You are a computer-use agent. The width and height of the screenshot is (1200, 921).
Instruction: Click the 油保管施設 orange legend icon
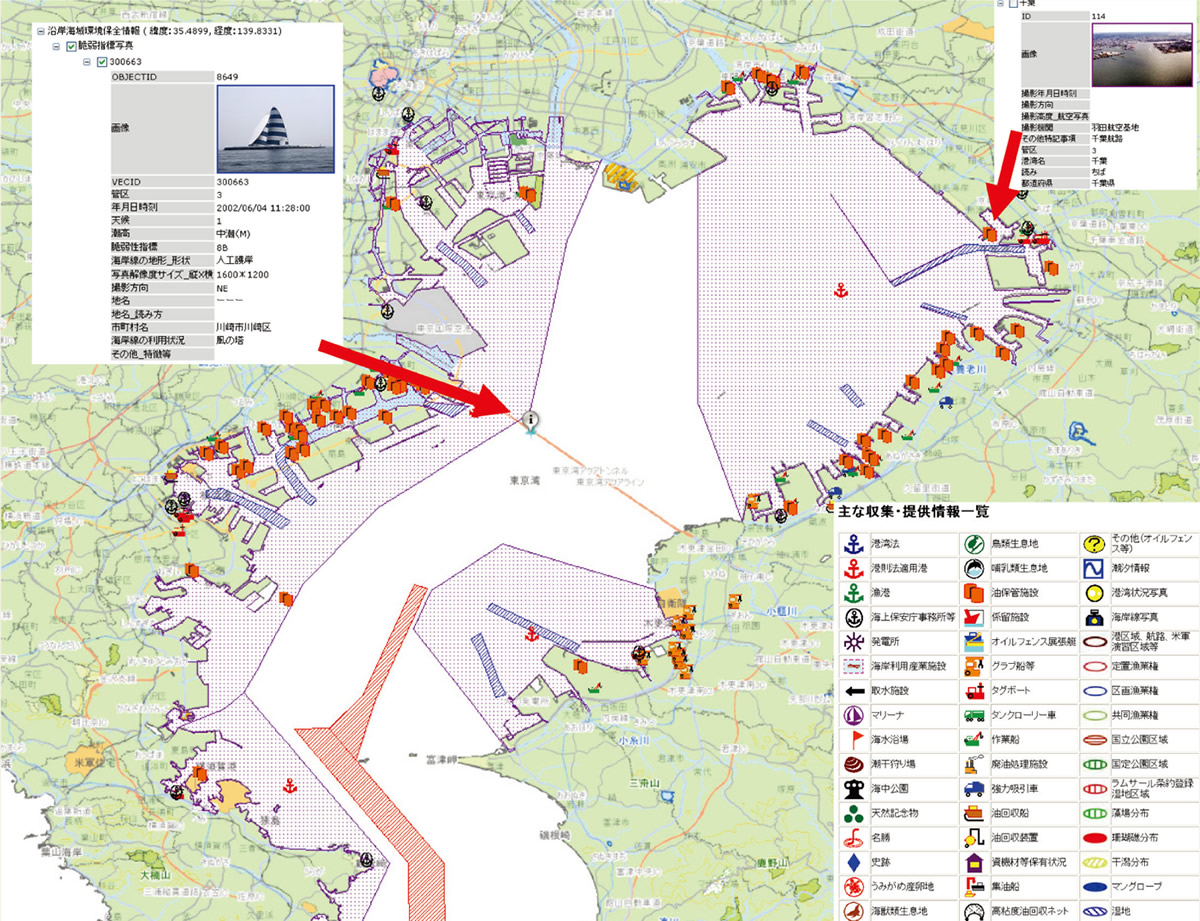coord(973,594)
